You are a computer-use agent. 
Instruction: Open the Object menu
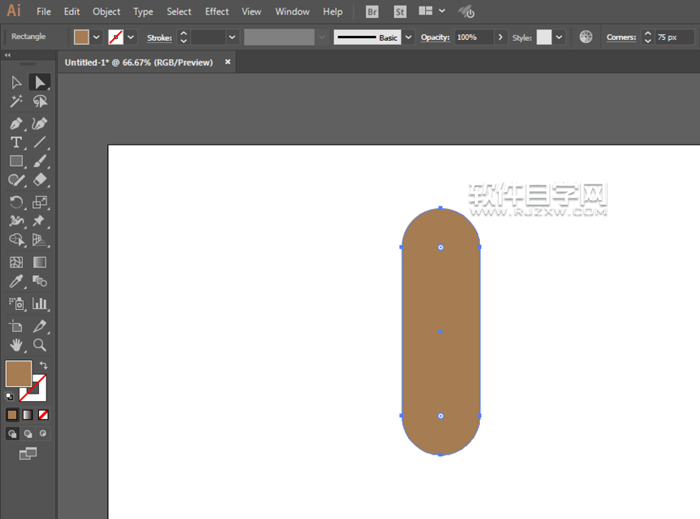tap(106, 12)
